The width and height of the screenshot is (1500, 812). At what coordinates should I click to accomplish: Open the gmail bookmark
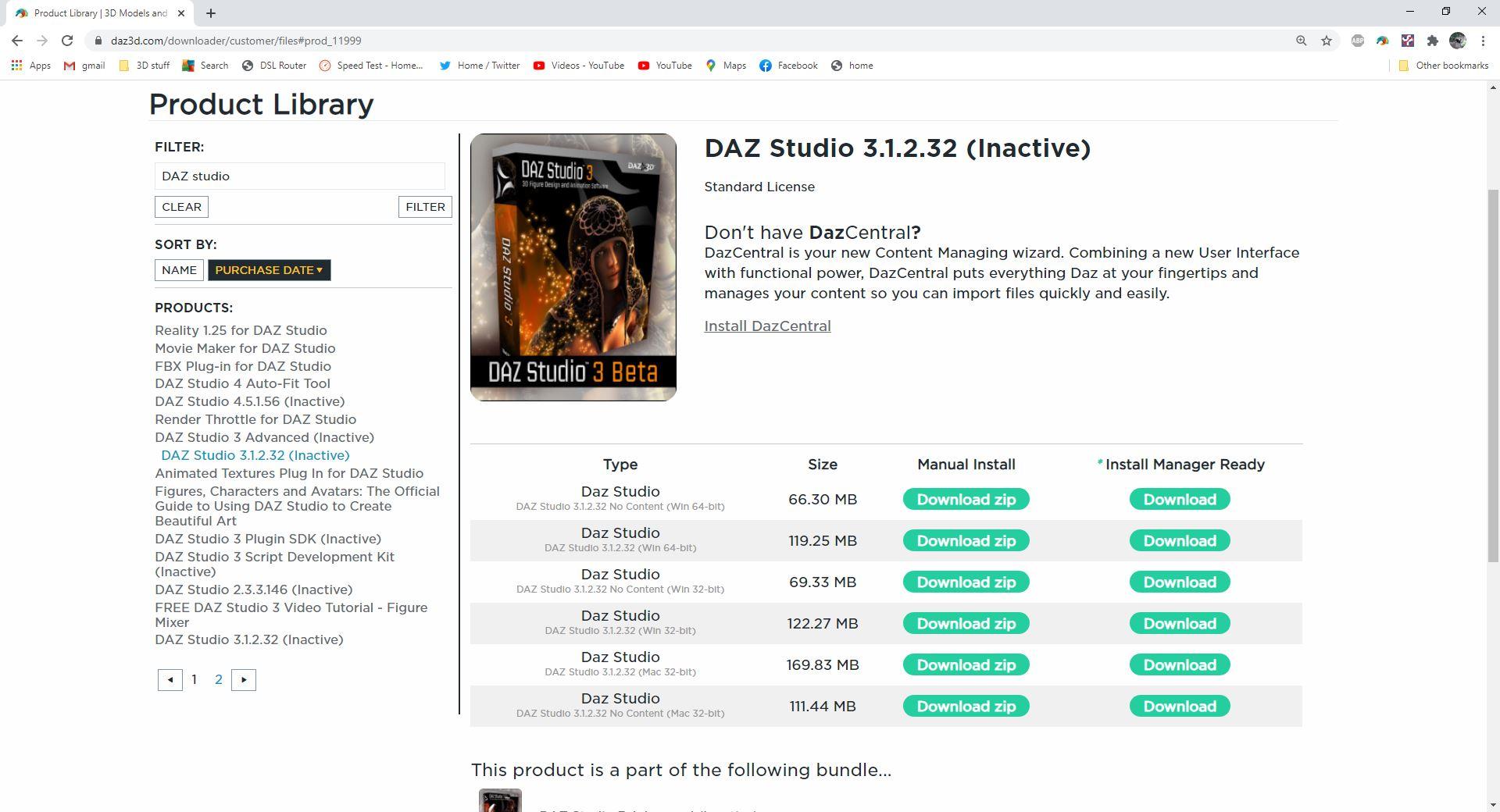click(84, 66)
